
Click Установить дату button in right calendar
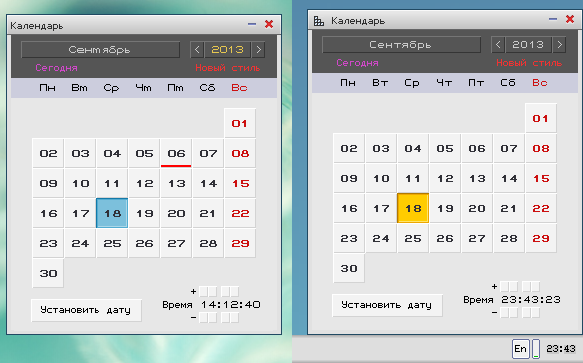point(387,305)
